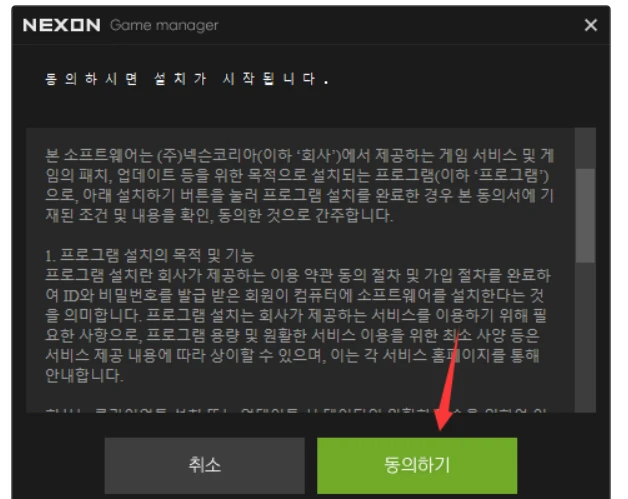The width and height of the screenshot is (628, 499).
Task: Click the red arrow annotation tip
Action: (440, 428)
